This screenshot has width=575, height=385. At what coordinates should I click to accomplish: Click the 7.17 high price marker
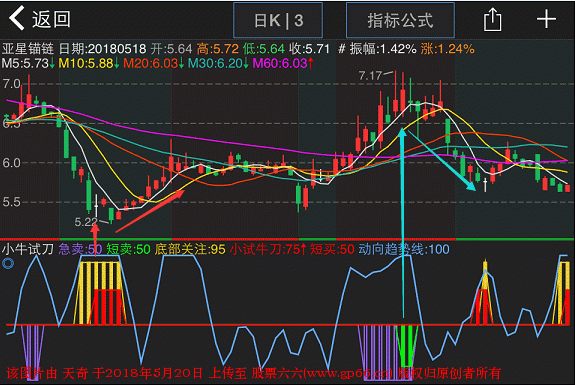coord(371,76)
